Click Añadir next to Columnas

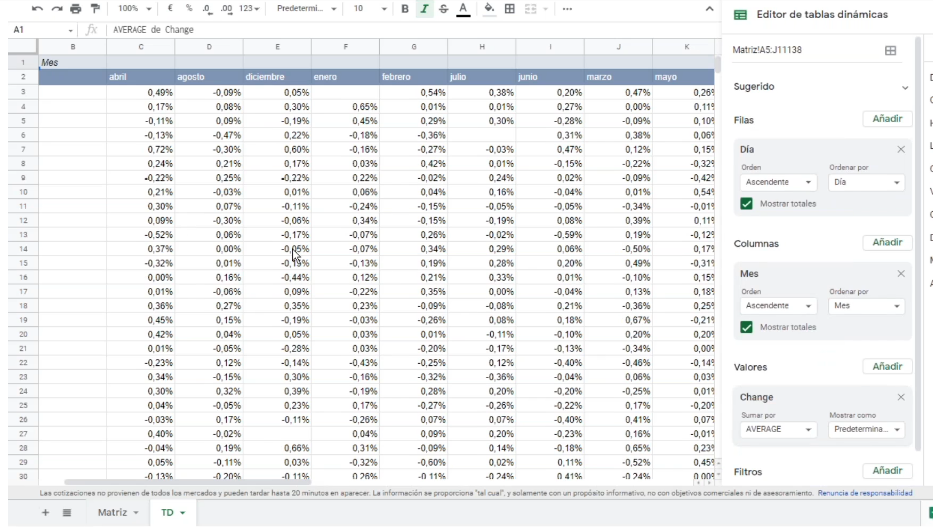tap(887, 243)
